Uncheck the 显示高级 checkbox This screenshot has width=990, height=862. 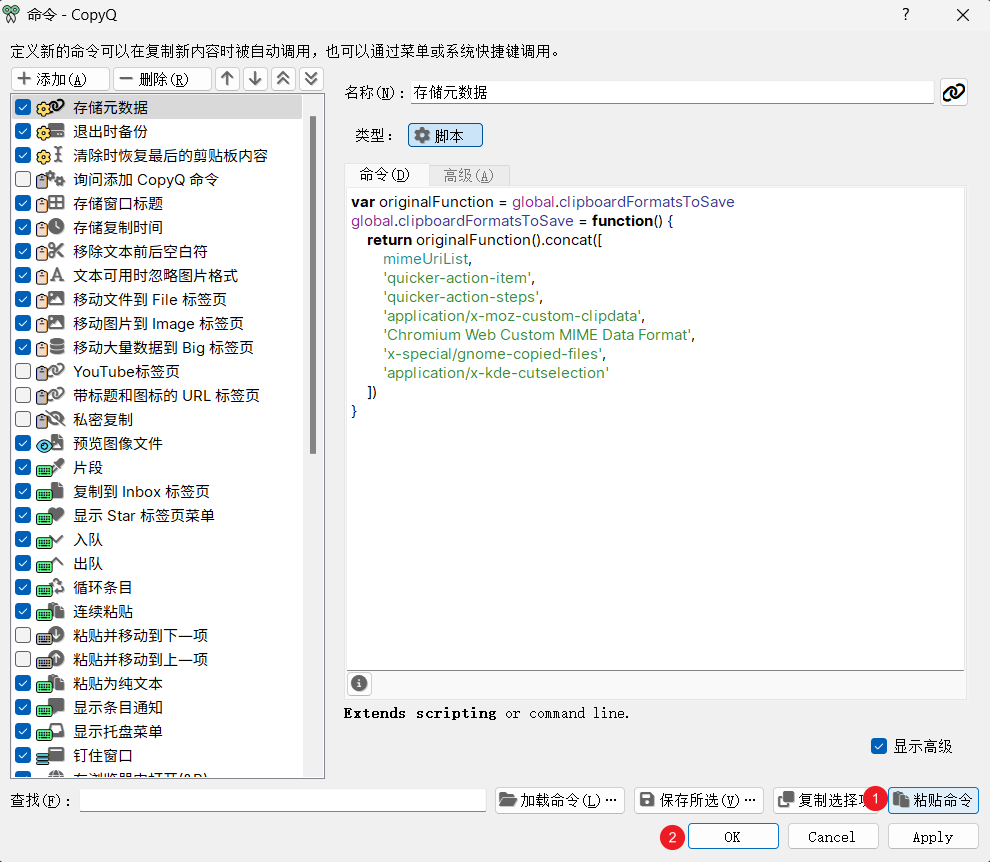tap(879, 746)
